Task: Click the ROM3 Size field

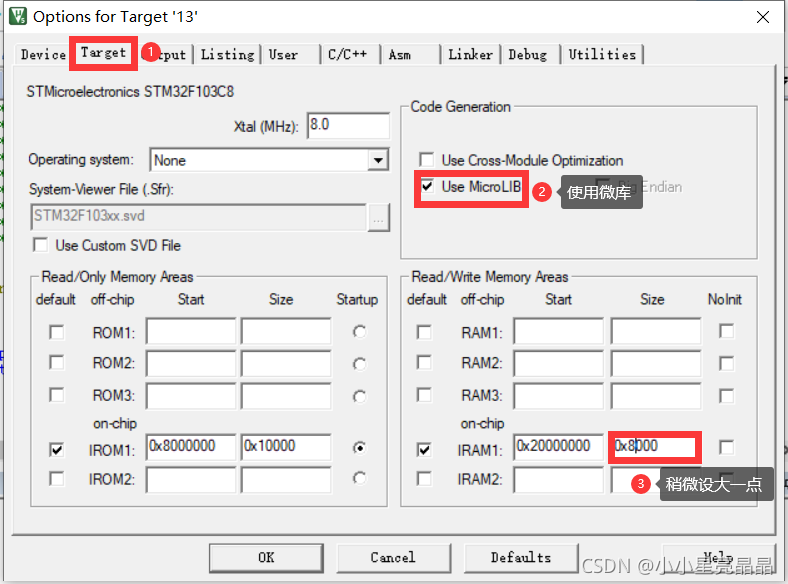Action: (x=286, y=396)
